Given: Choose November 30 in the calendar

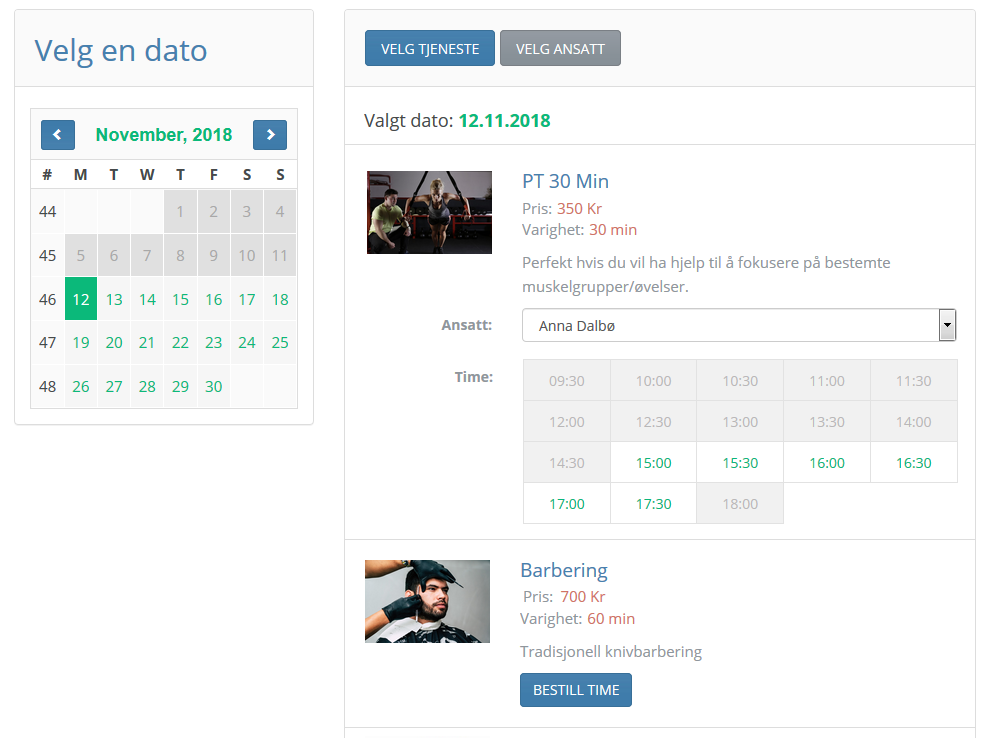Looking at the screenshot, I should 213,386.
